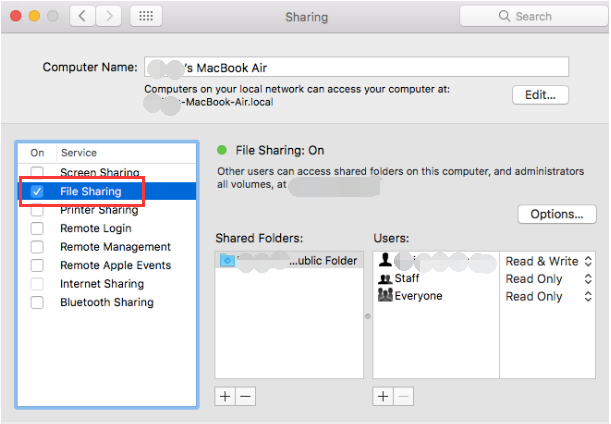The width and height of the screenshot is (611, 424).
Task: Click the red window close button
Action: click(16, 16)
